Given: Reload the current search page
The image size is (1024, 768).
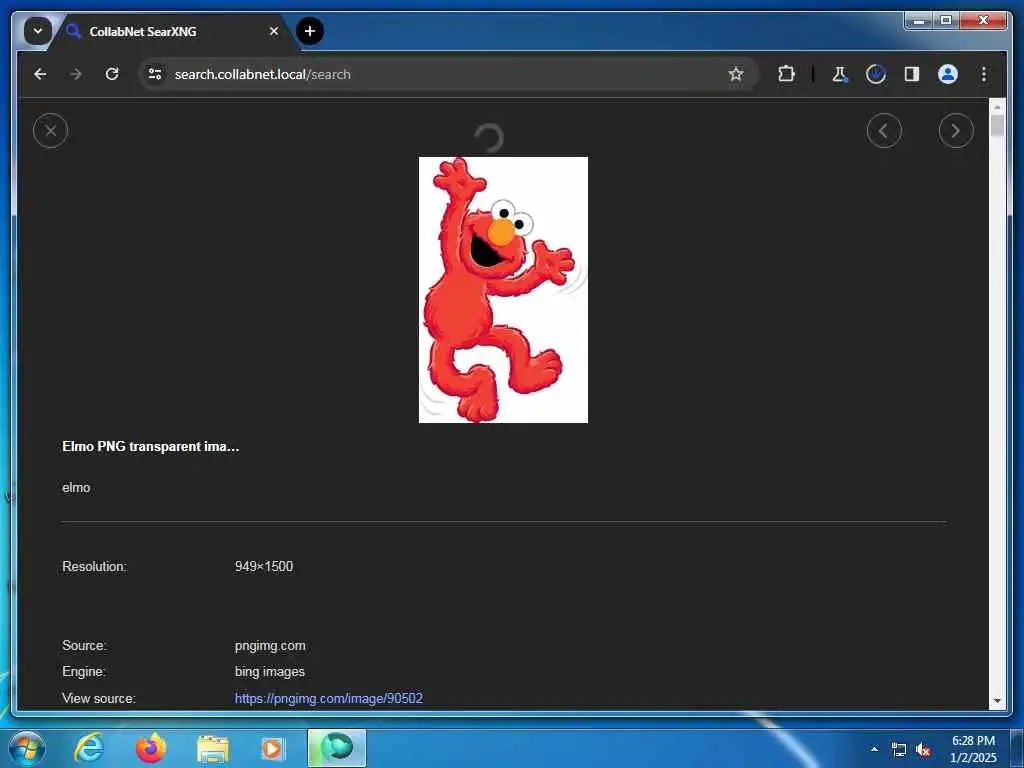Looking at the screenshot, I should (x=112, y=74).
